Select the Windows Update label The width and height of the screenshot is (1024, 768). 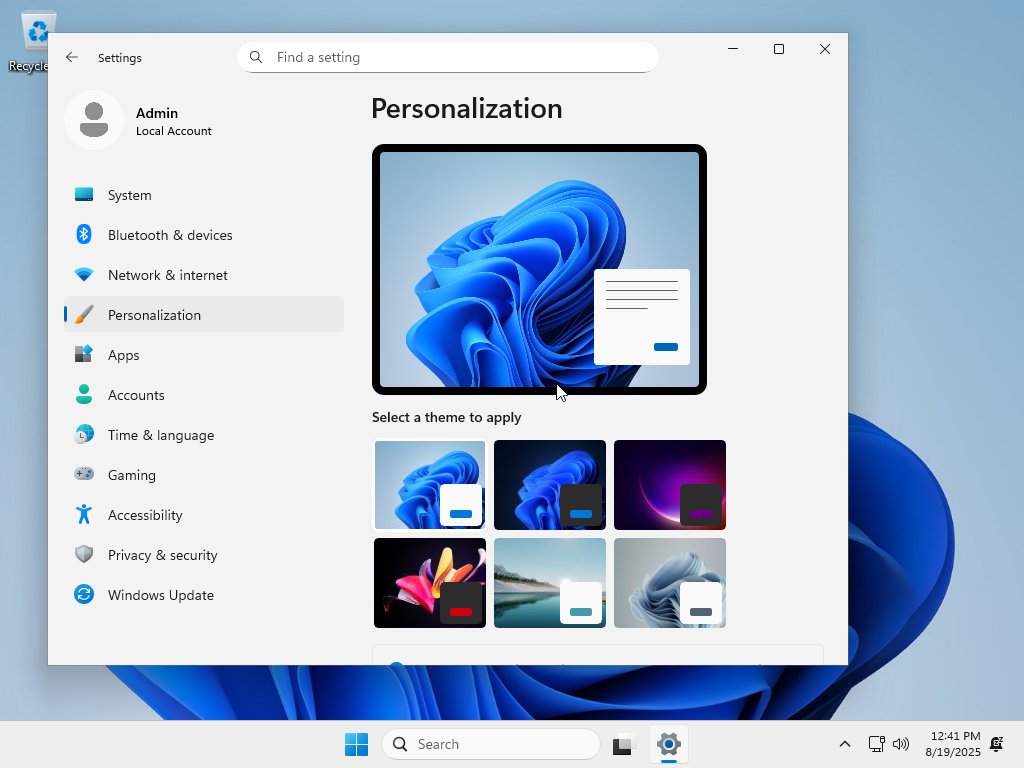[161, 594]
